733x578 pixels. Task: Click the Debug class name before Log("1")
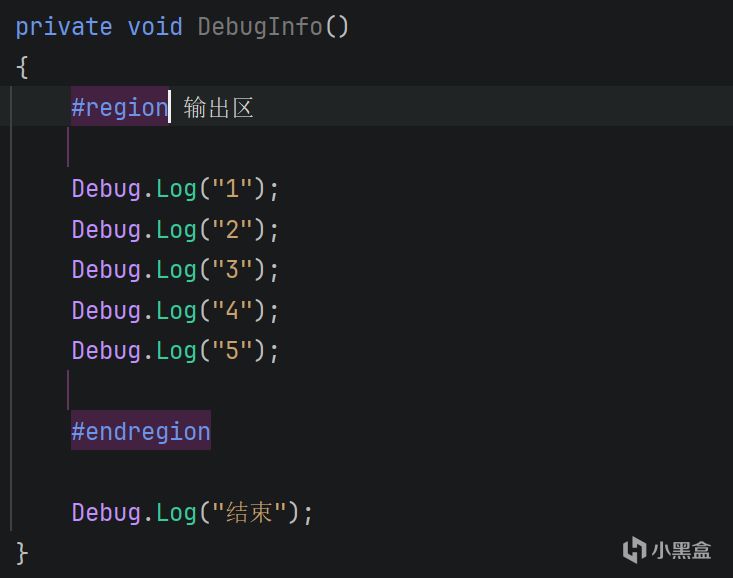pos(106,188)
